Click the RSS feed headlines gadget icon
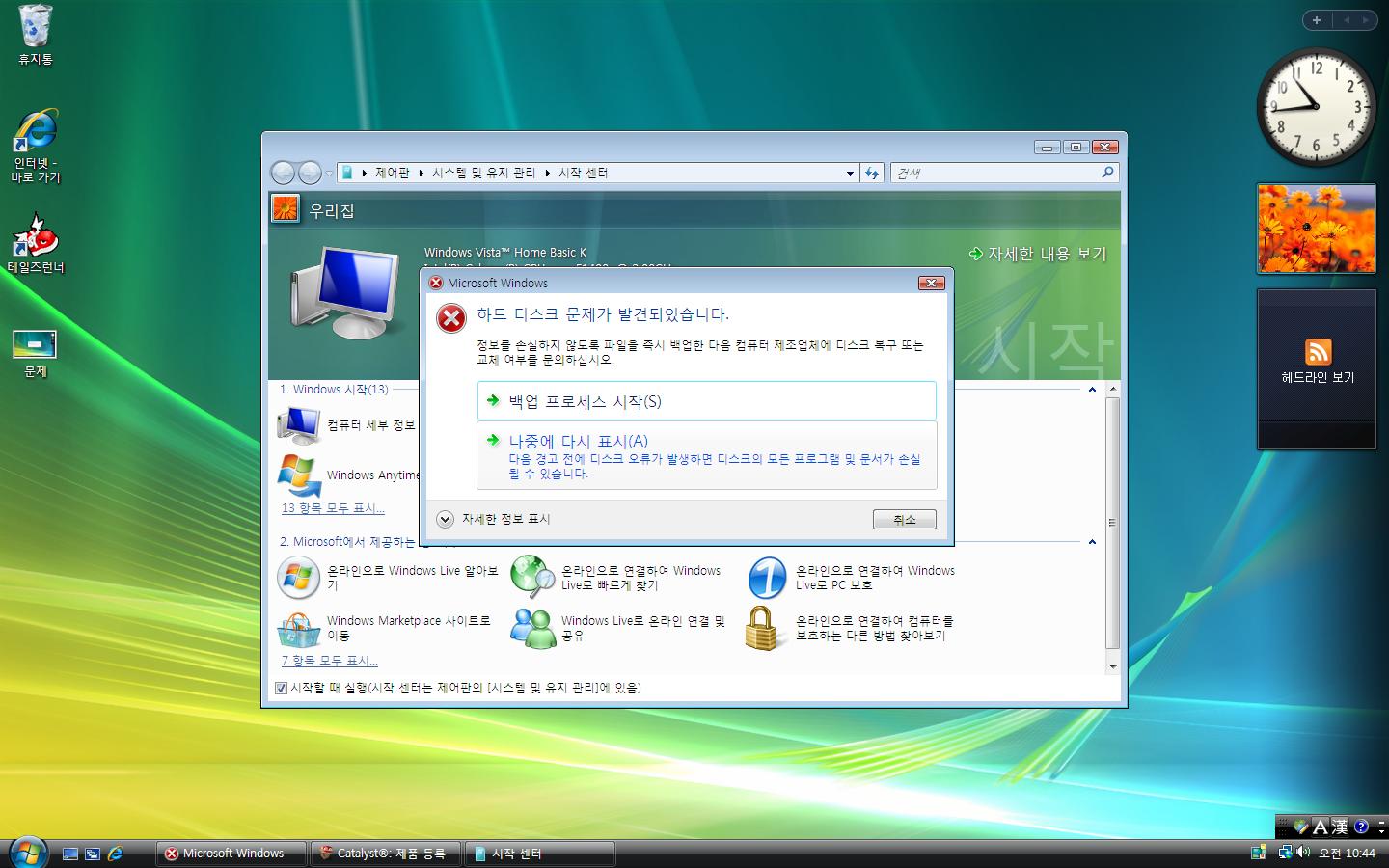This screenshot has height=868, width=1389. coord(1318,351)
